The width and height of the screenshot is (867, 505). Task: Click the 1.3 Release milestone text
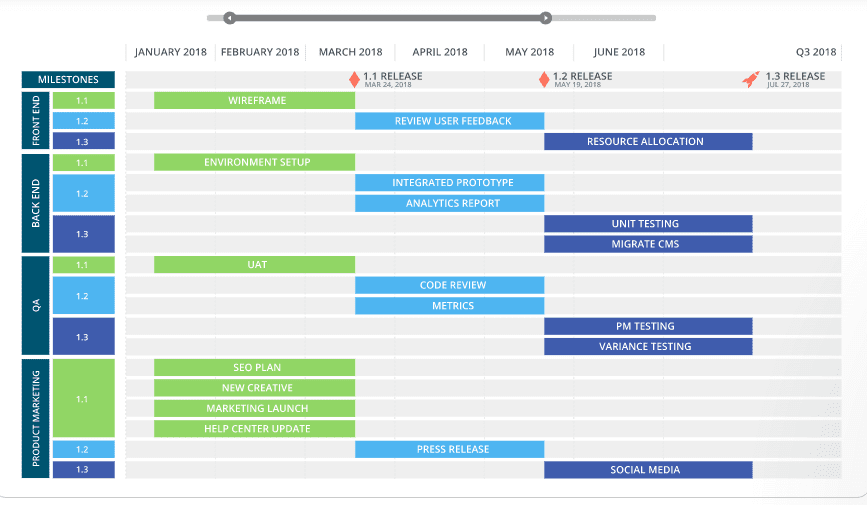[x=795, y=76]
